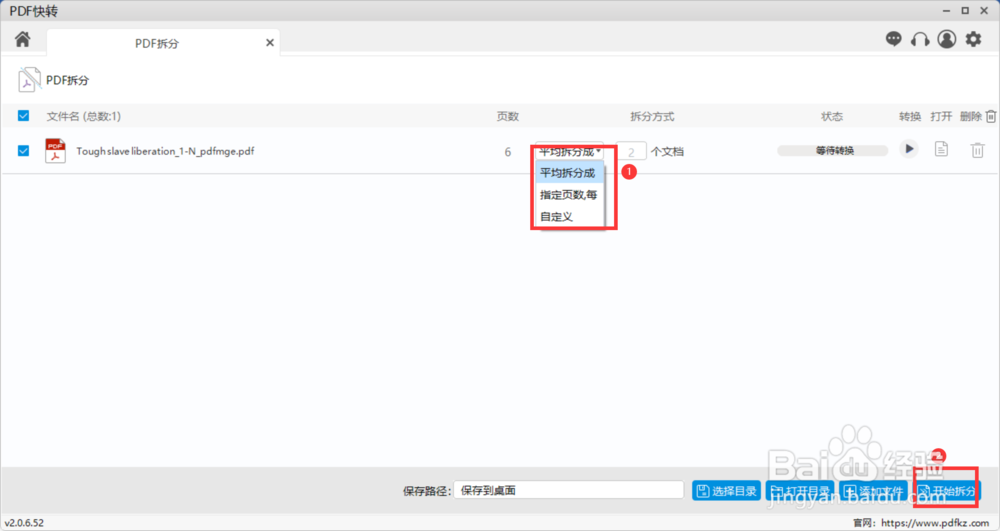
Task: Click file name Tough slave liberation_1-N_pdfmge.pdf
Action: pyautogui.click(x=165, y=151)
